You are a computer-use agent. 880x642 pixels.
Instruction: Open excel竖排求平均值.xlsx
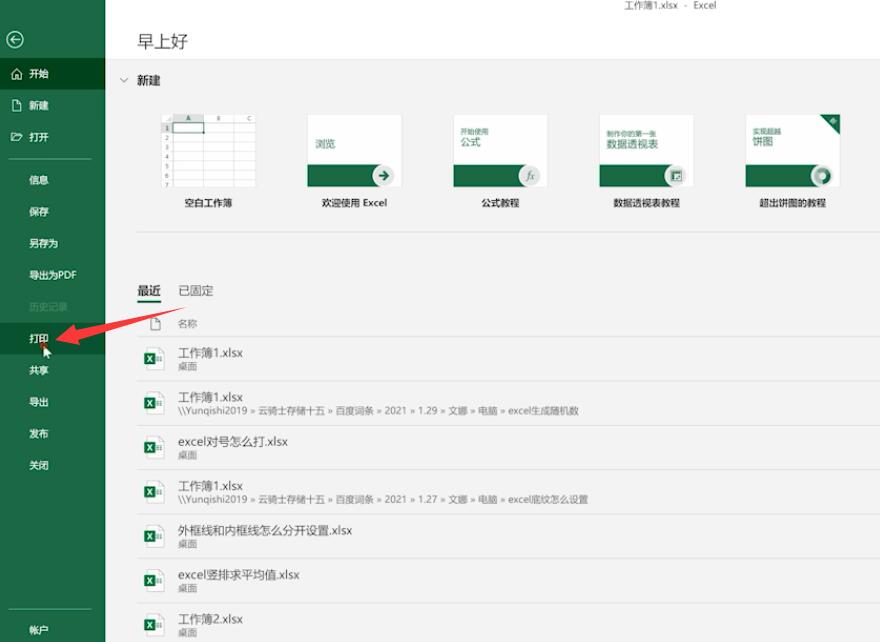[x=508, y=581]
